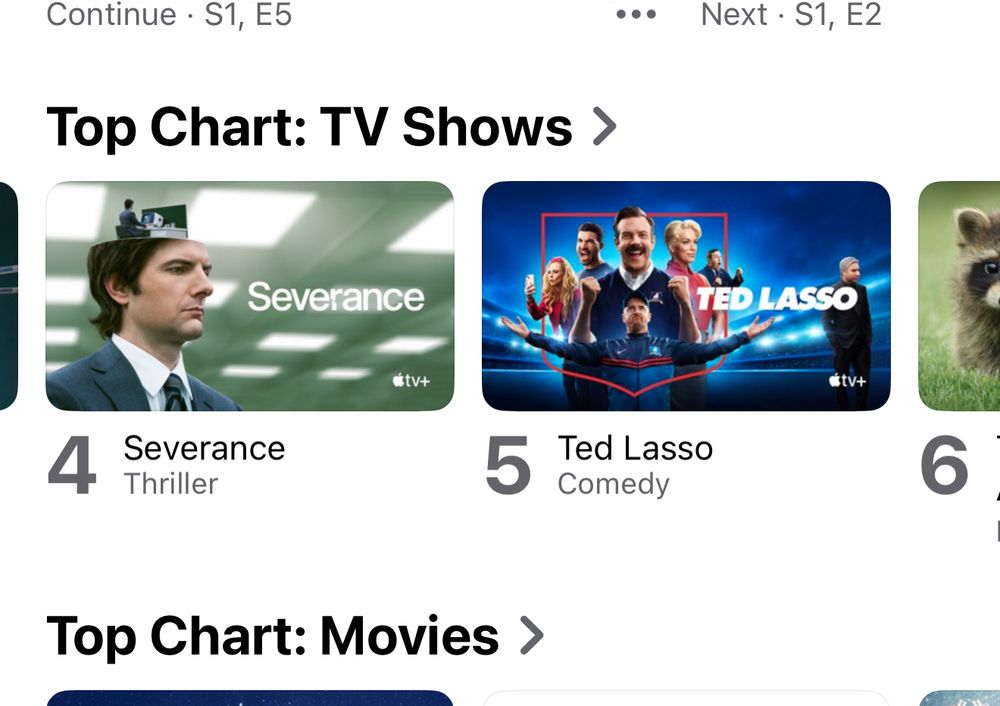Screen dimensions: 1000x706
Task: Expand Top Chart: TV Shows chevron
Action: click(604, 126)
